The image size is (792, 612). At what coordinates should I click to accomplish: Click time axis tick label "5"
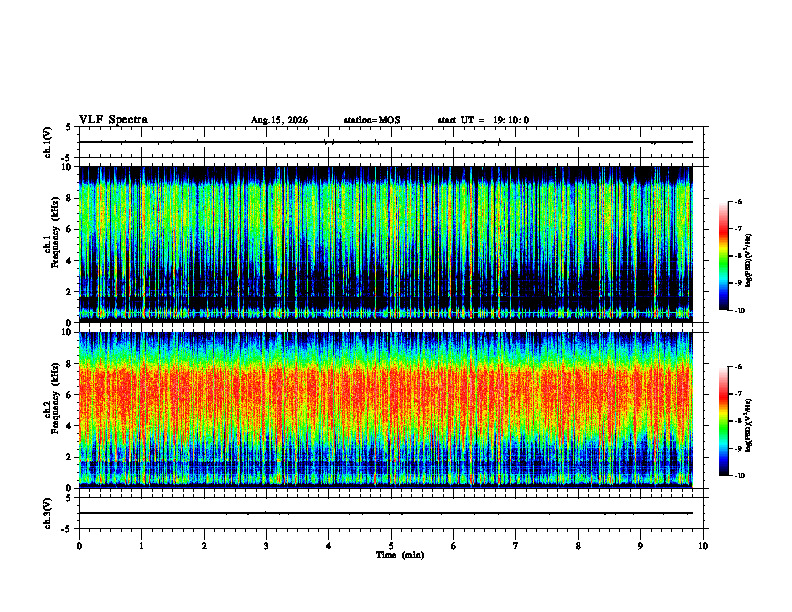click(x=391, y=546)
